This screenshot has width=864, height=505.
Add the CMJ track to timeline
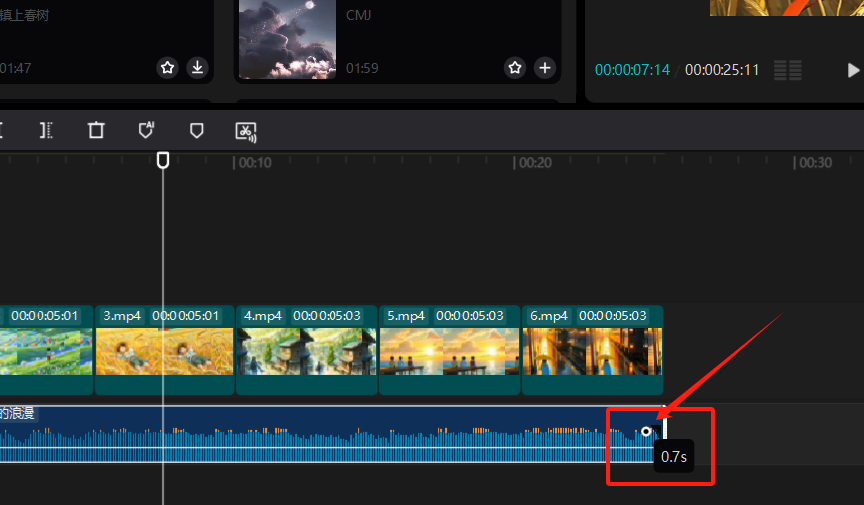coord(545,68)
